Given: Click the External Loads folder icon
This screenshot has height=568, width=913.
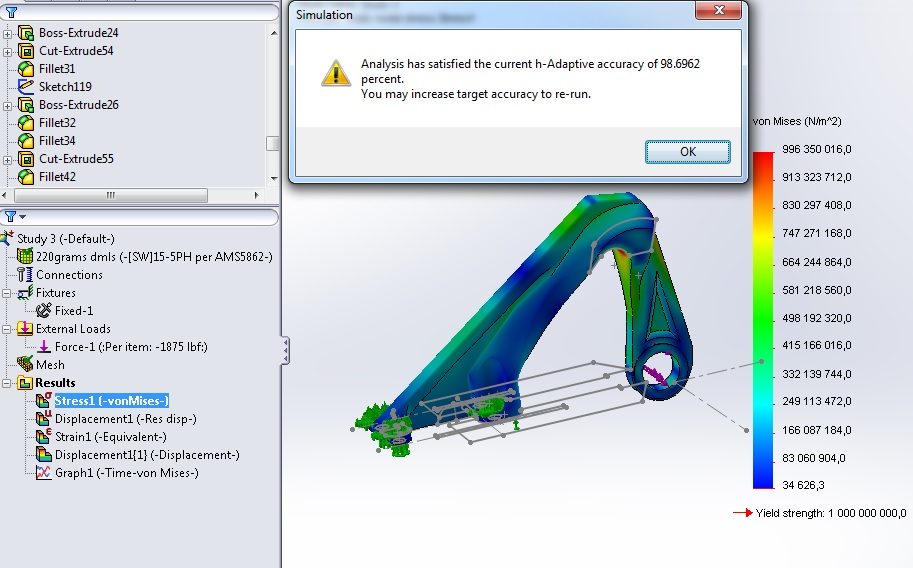Looking at the screenshot, I should [x=24, y=329].
